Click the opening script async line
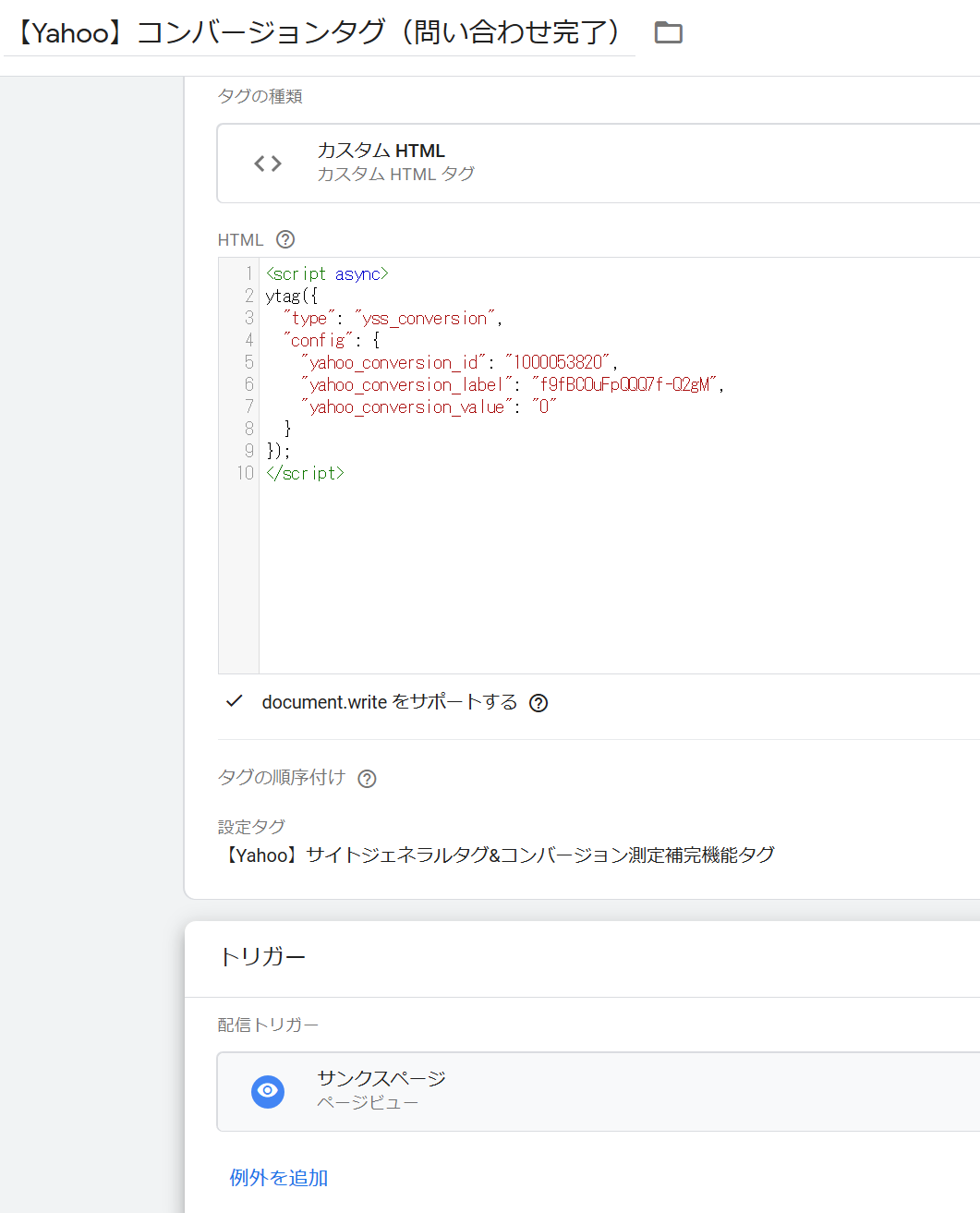This screenshot has height=1213, width=980. [x=327, y=273]
